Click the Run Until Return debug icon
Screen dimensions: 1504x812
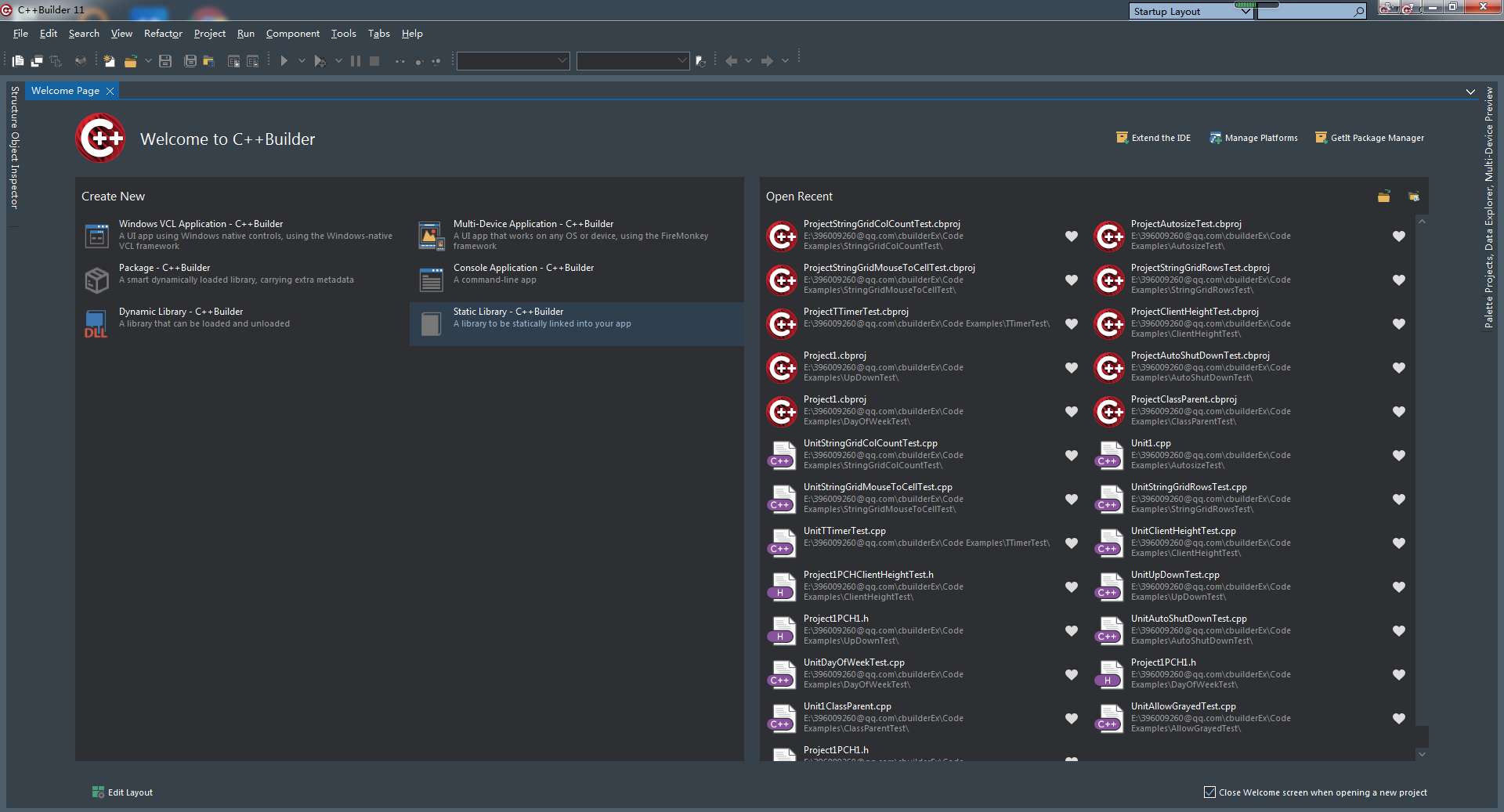(436, 61)
